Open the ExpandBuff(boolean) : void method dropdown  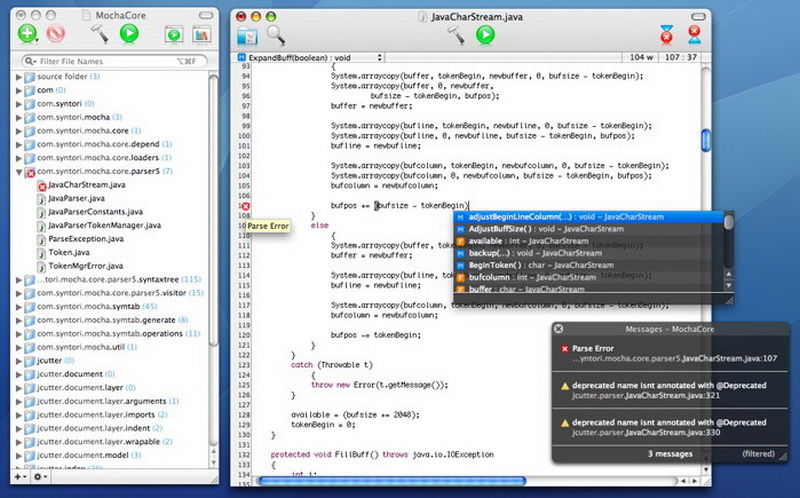coord(310,58)
